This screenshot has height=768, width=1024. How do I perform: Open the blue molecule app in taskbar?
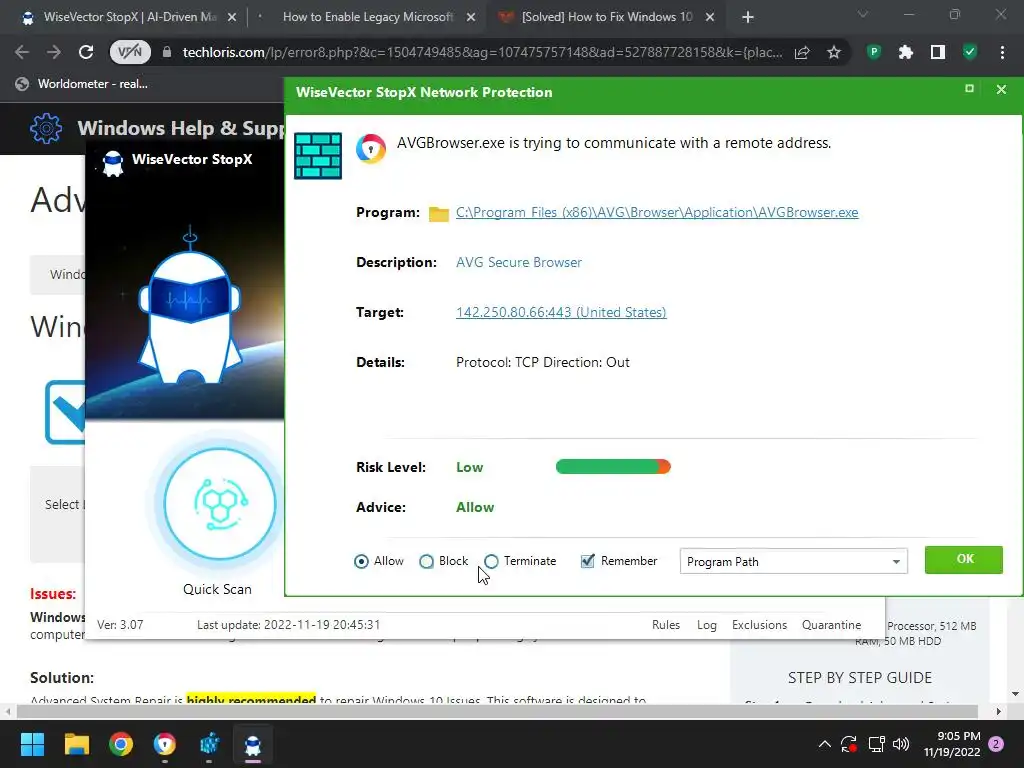209,744
